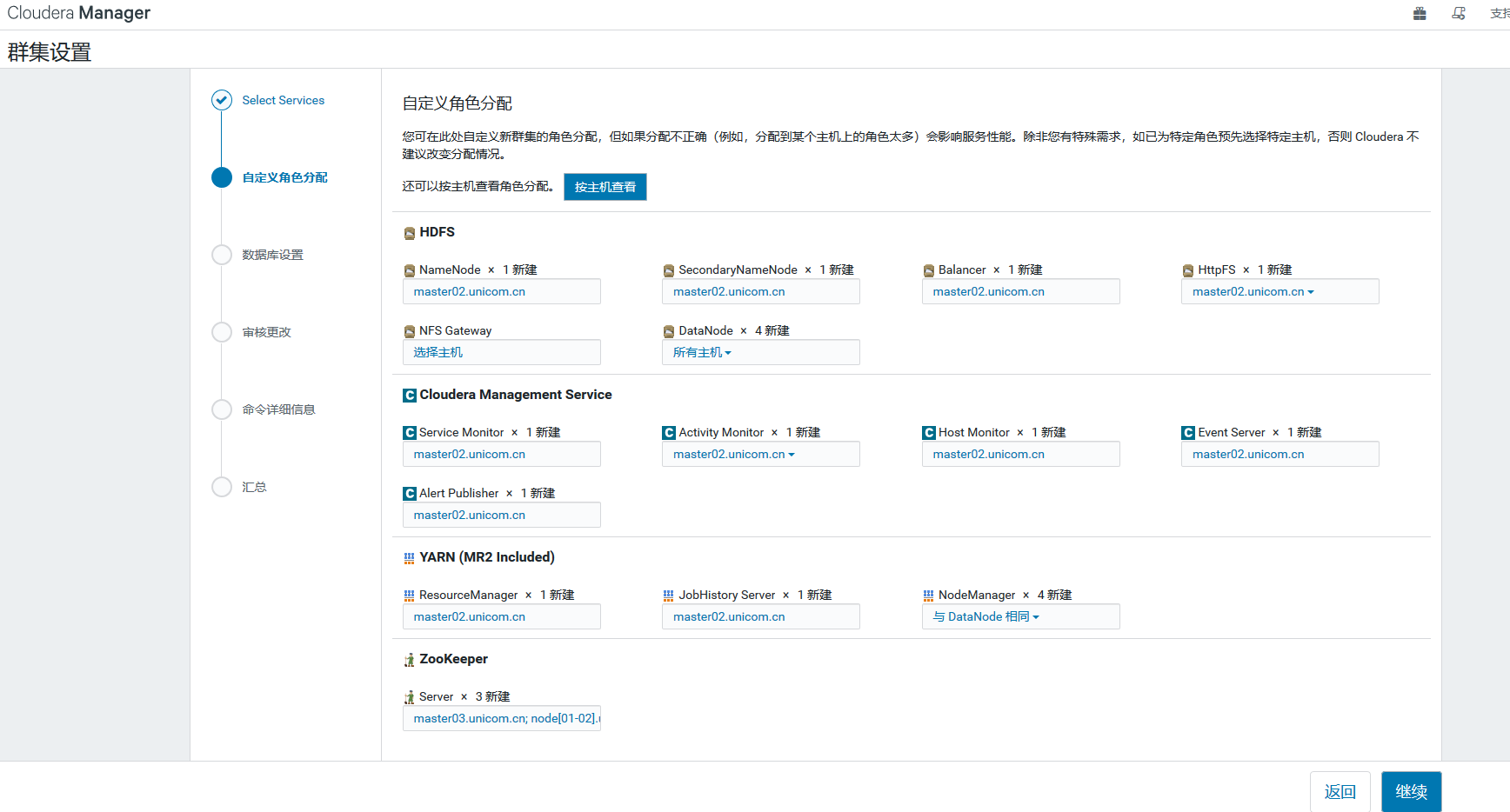Click the DataNode role icon

[668, 331]
